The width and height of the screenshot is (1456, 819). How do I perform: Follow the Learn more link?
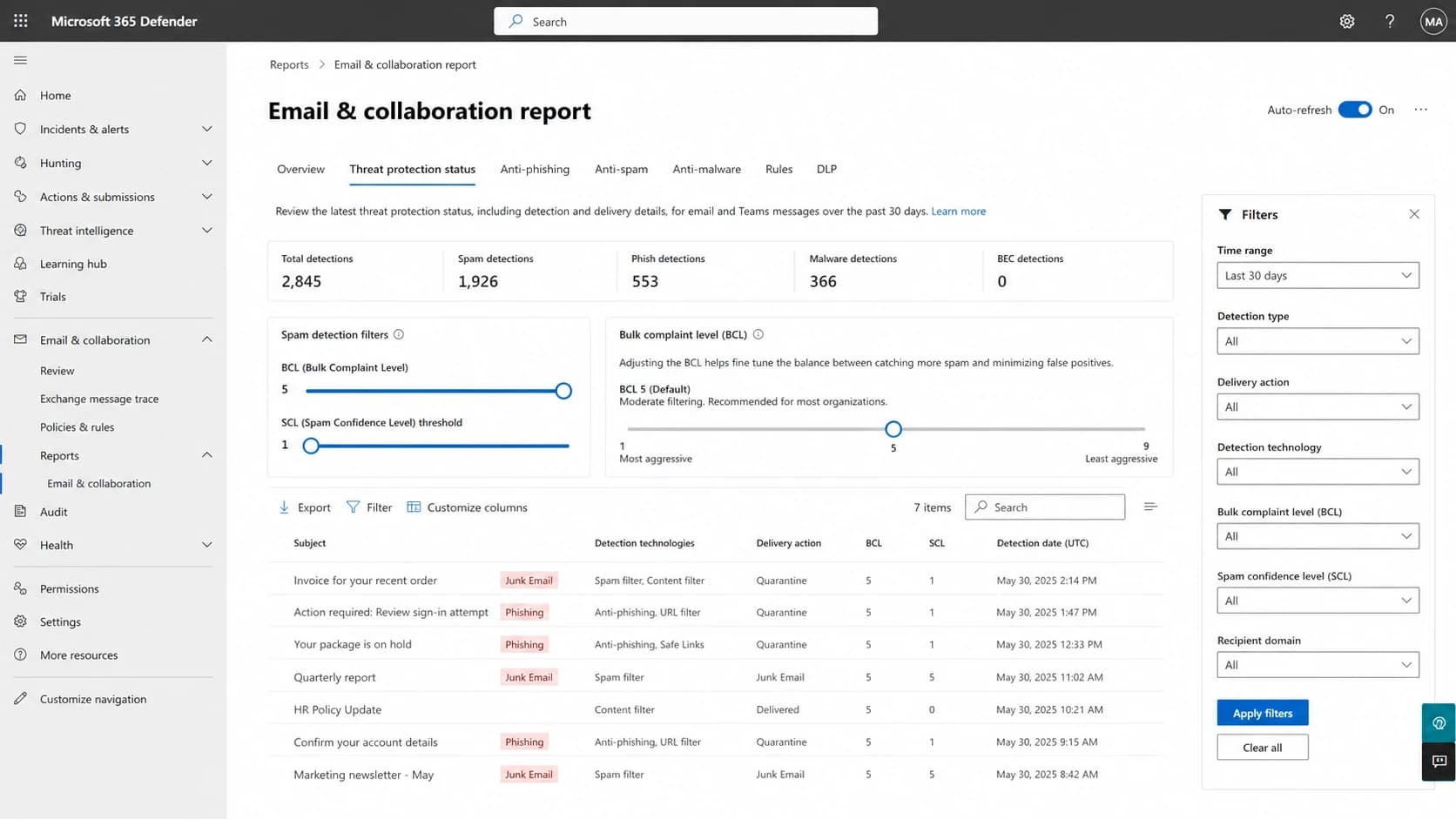click(958, 211)
